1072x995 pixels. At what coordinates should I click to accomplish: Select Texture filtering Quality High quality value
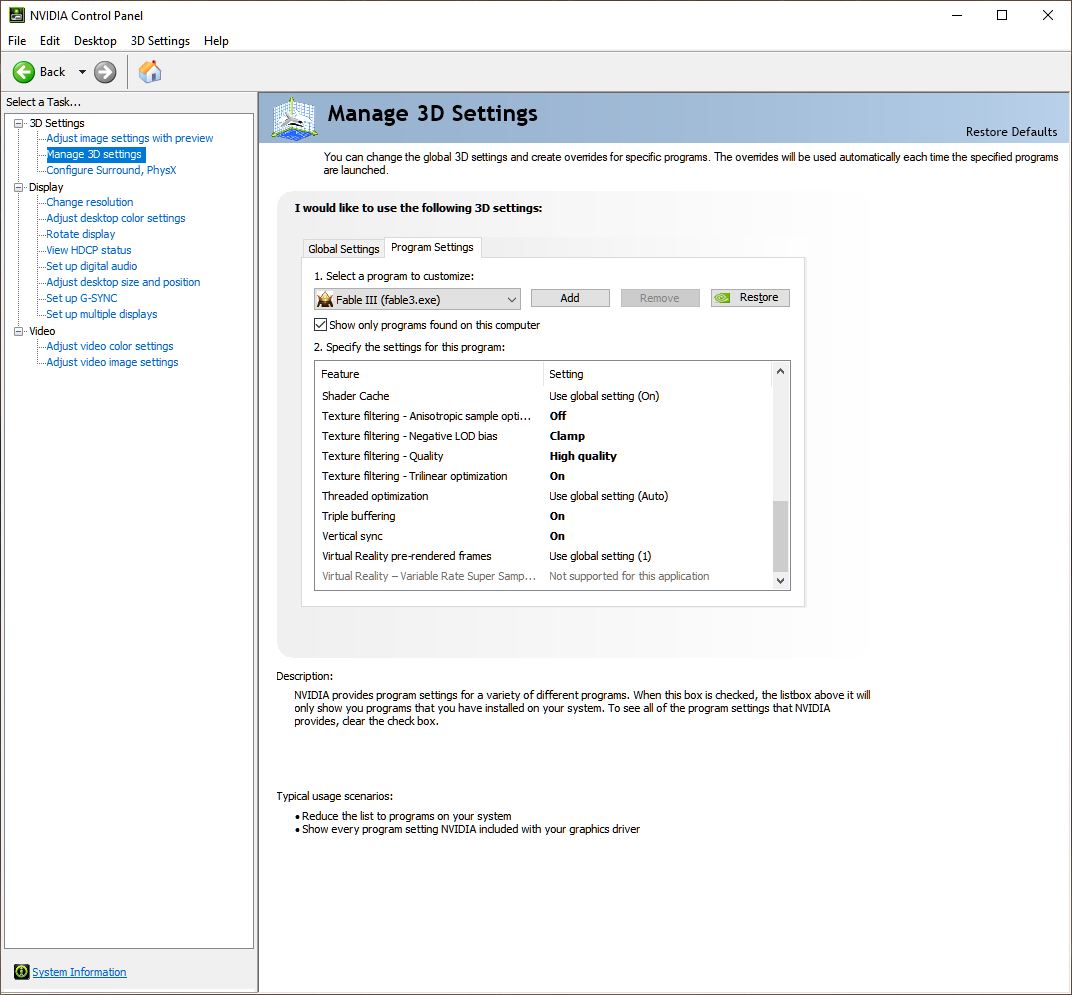(x=582, y=456)
